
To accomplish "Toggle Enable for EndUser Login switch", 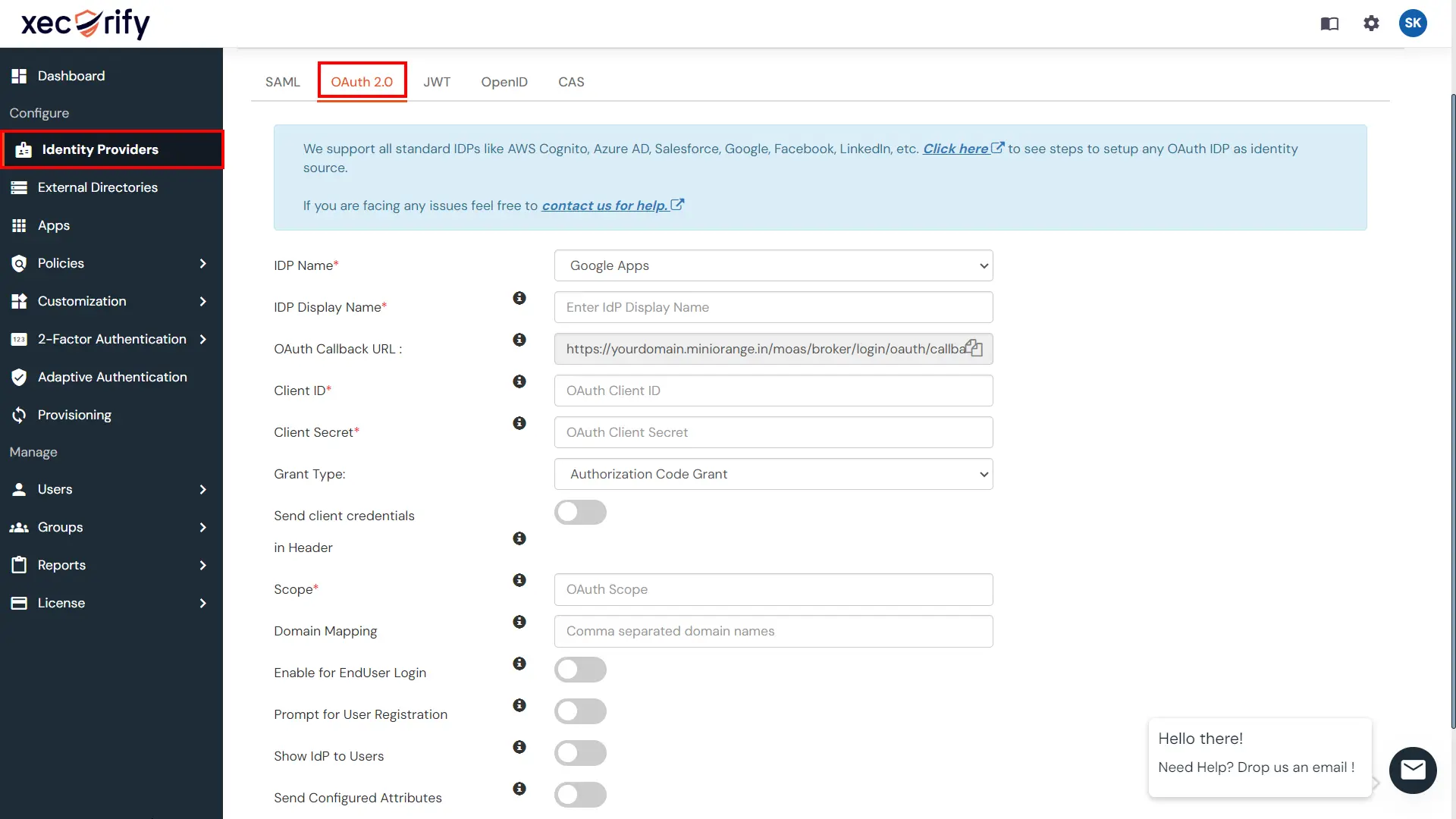I will [580, 669].
